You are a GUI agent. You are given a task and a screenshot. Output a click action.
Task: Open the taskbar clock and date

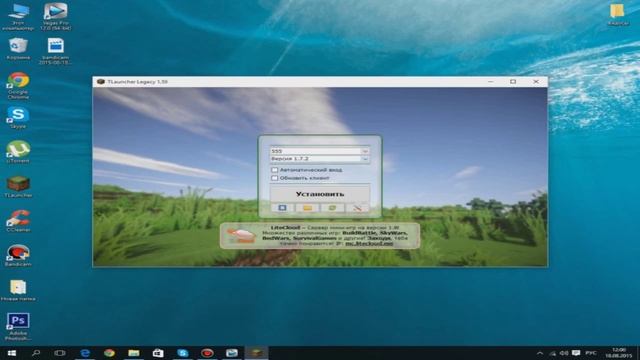(x=619, y=353)
